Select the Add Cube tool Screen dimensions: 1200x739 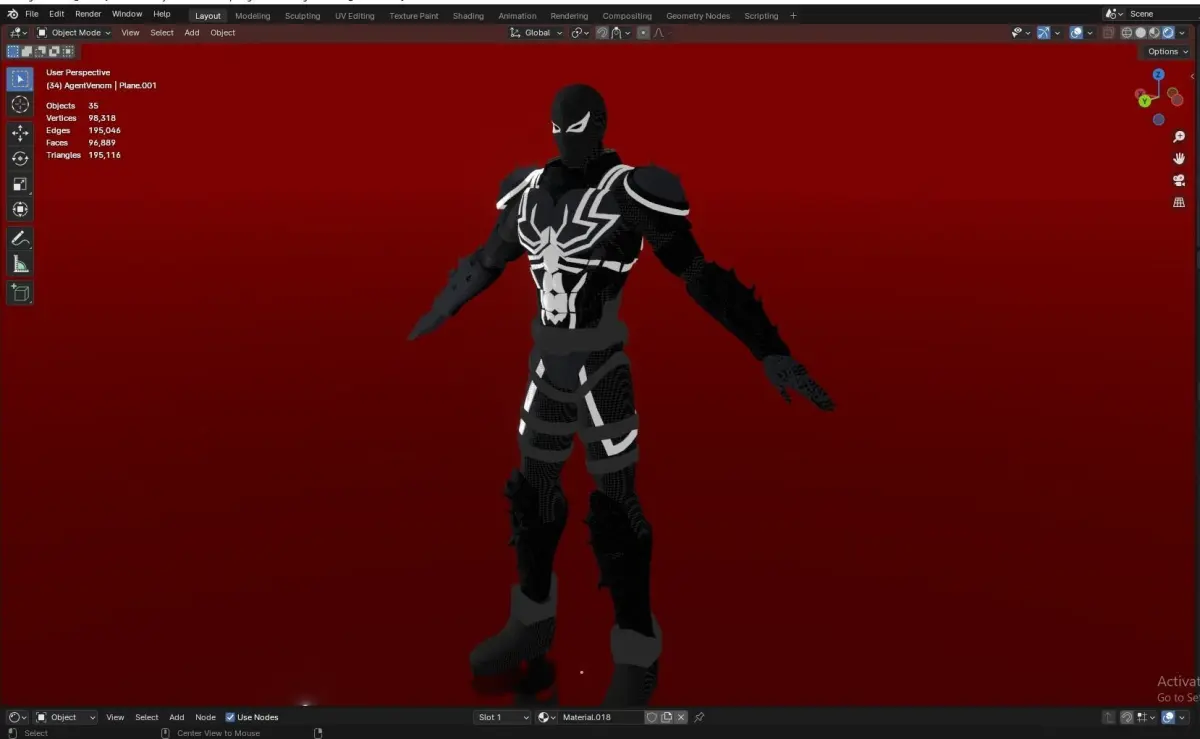point(20,293)
